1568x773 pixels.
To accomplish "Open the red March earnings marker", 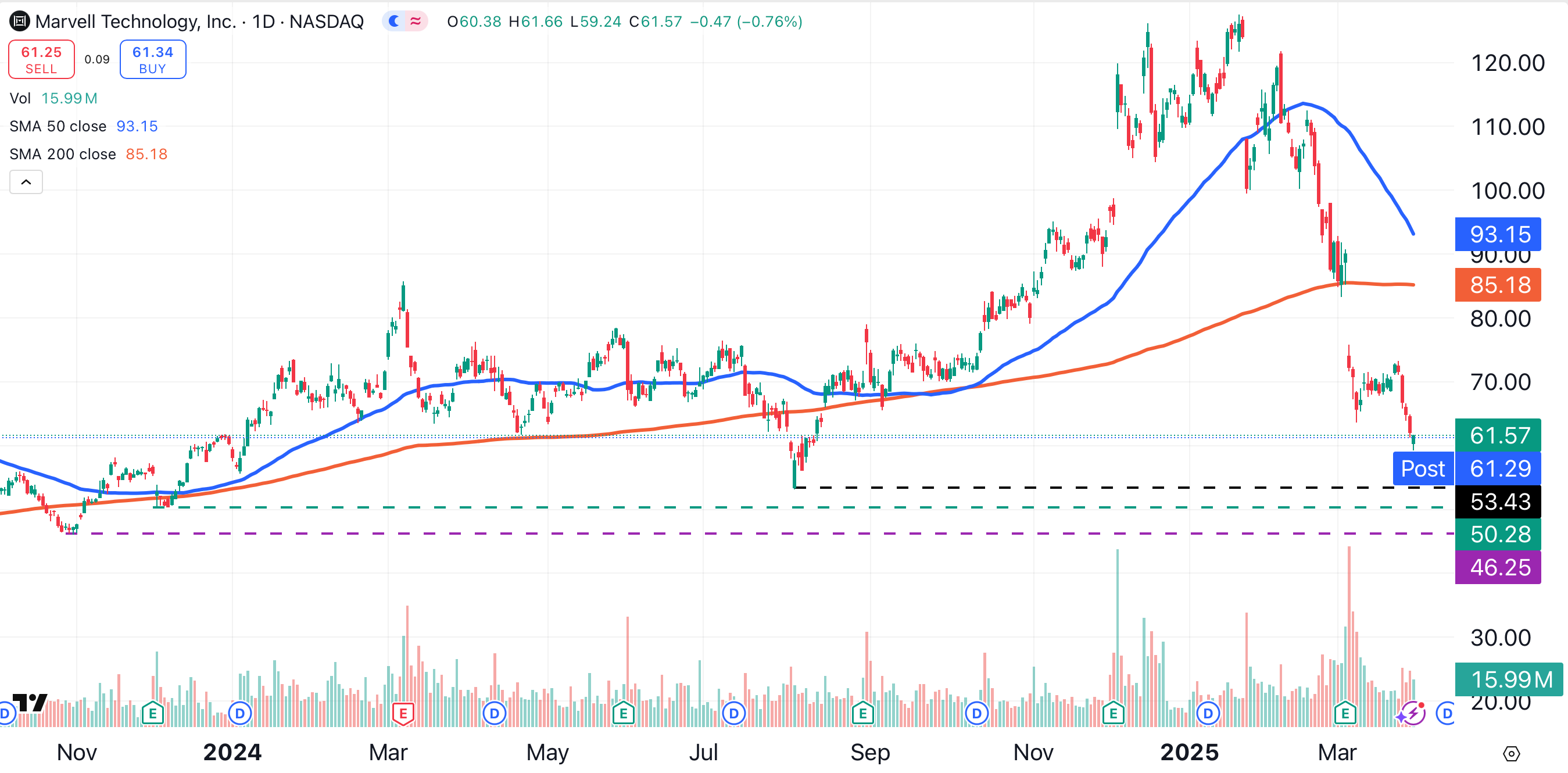I will 403,713.
